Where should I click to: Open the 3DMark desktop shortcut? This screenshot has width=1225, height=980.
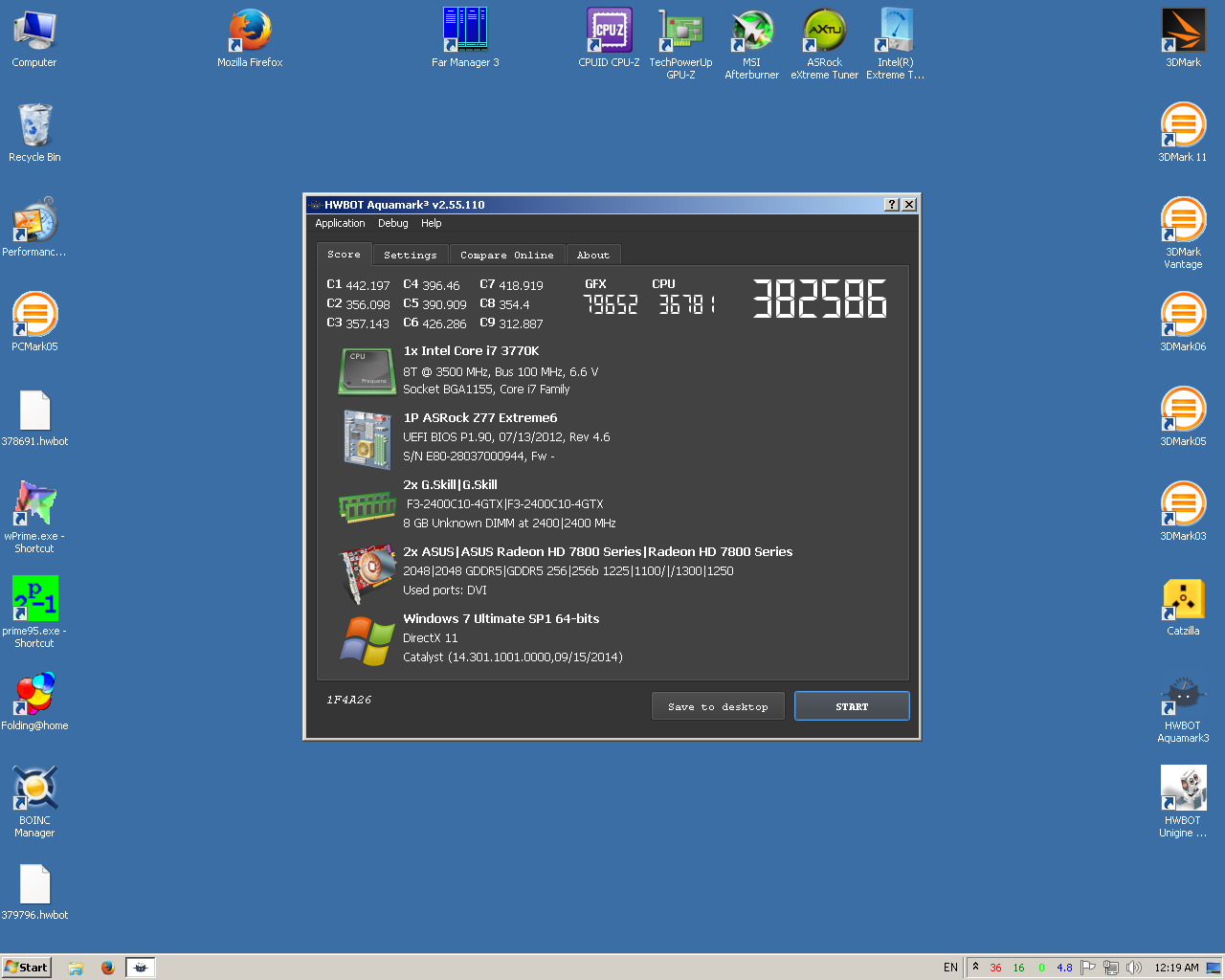coord(1183,38)
